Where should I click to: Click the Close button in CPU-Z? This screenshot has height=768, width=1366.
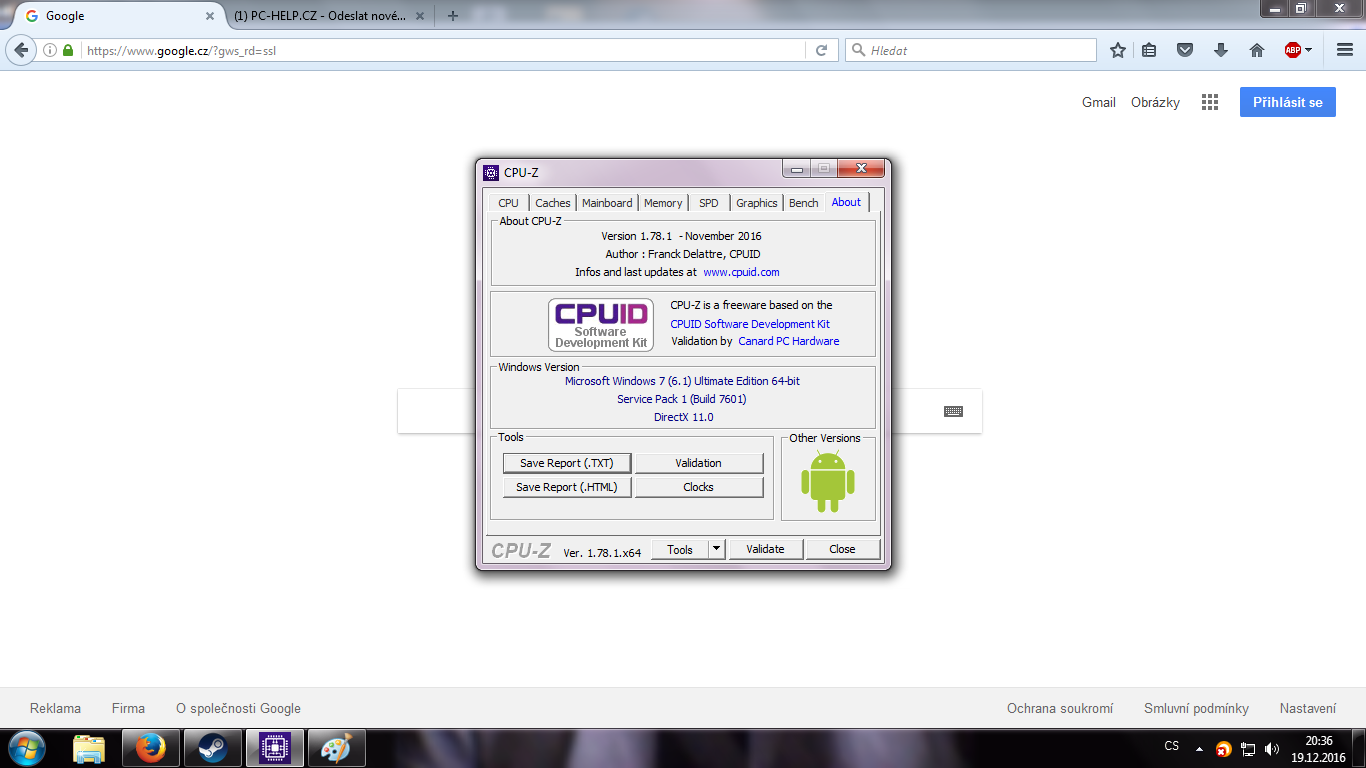[843, 549]
